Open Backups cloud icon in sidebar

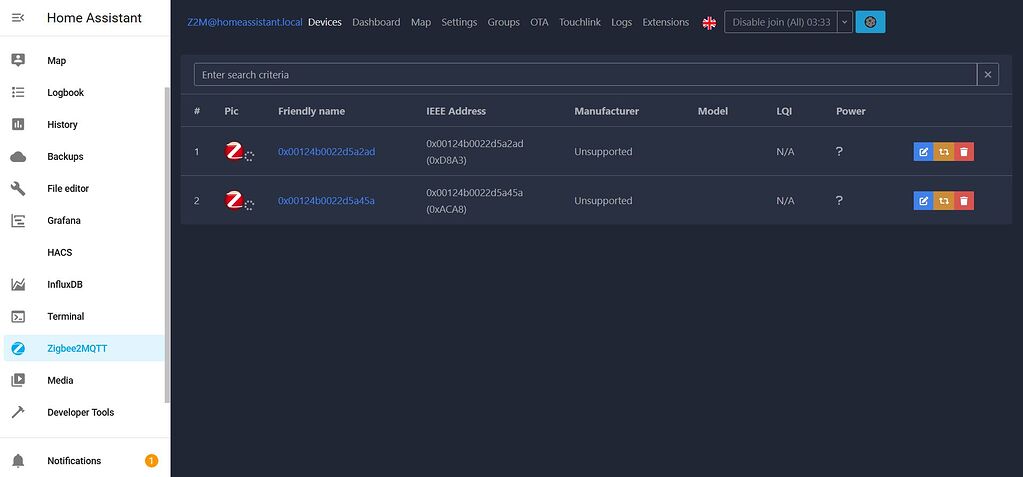pos(18,157)
